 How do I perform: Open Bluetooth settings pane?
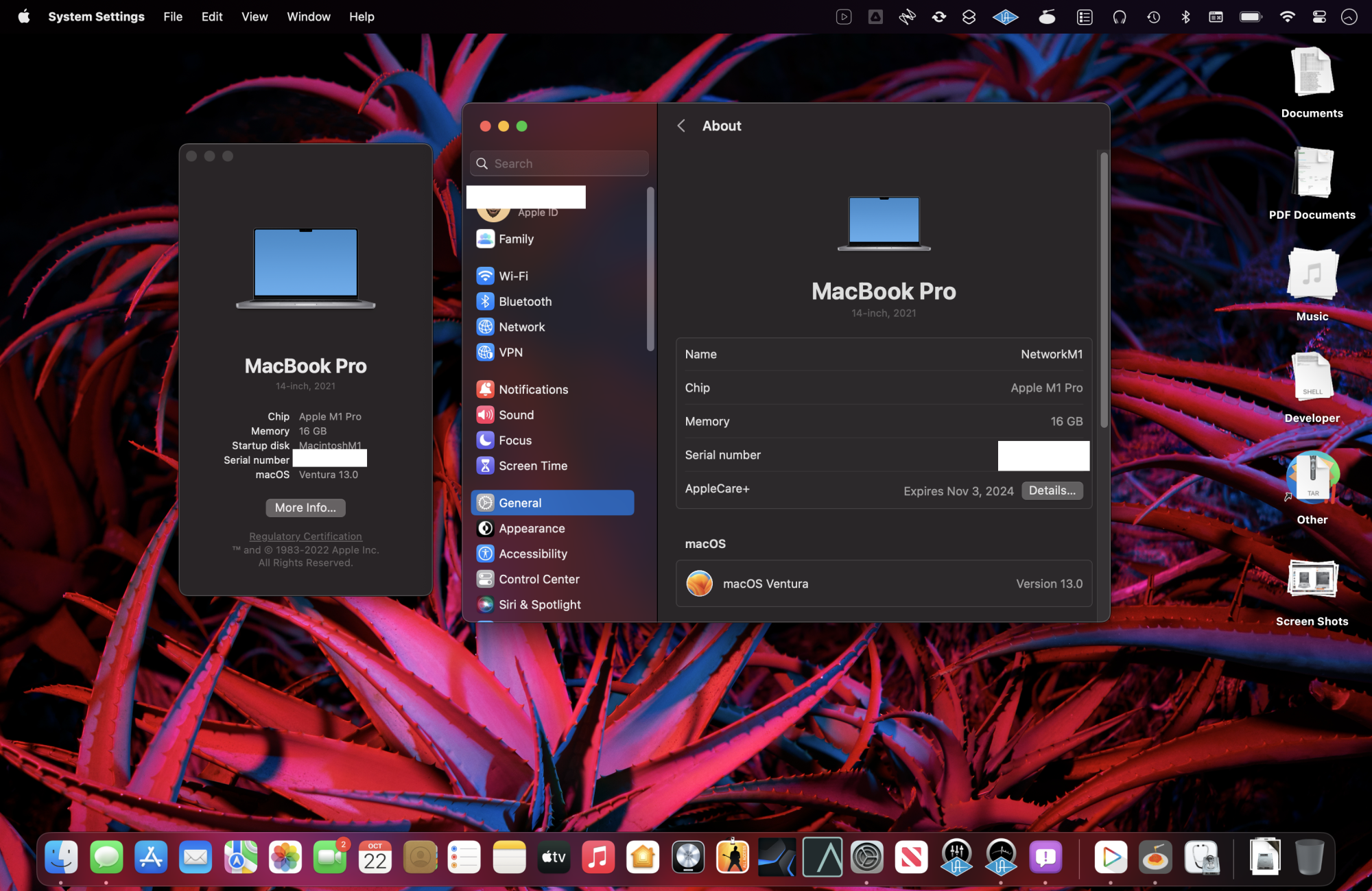[x=525, y=301]
